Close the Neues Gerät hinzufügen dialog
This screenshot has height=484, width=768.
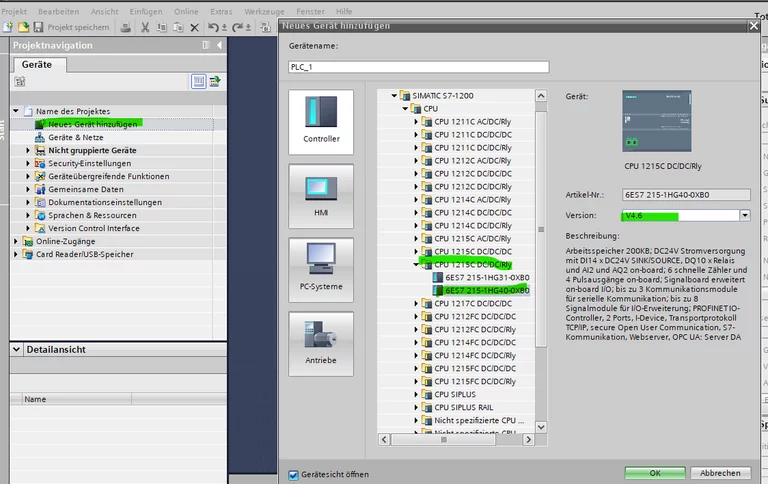pos(754,26)
